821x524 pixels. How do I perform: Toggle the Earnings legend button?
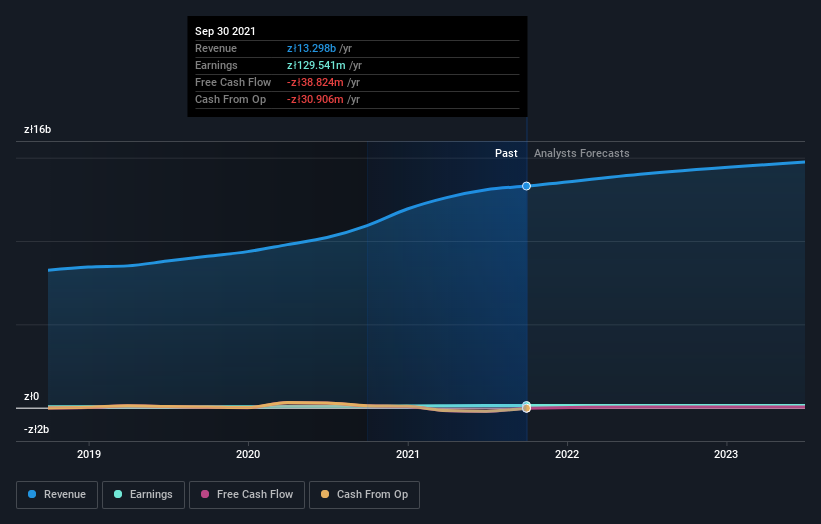tap(143, 495)
